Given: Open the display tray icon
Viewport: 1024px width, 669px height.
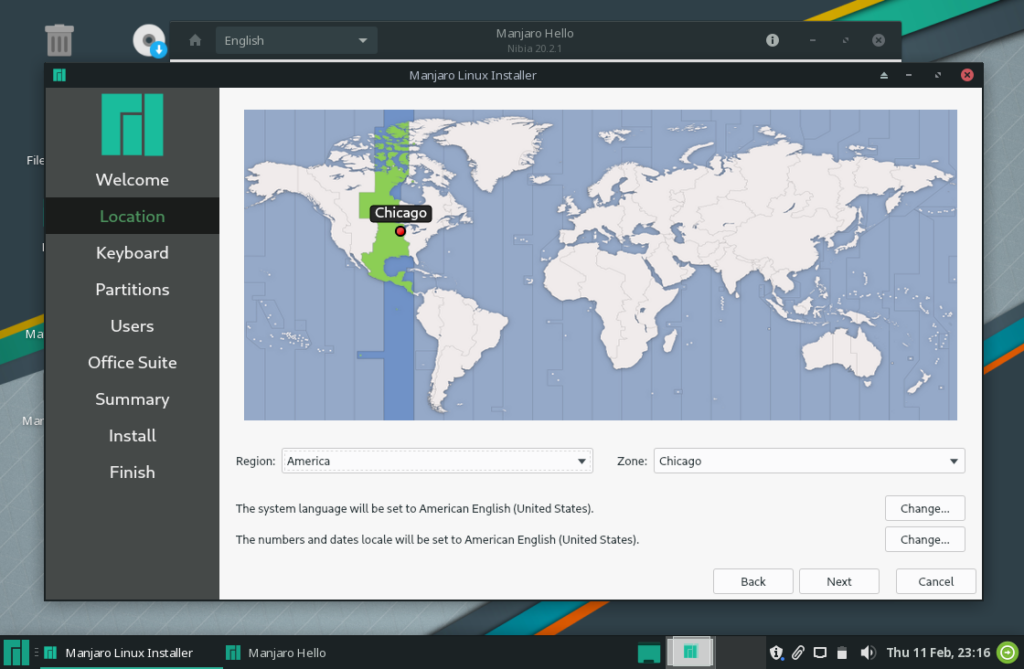Looking at the screenshot, I should pyautogui.click(x=820, y=653).
